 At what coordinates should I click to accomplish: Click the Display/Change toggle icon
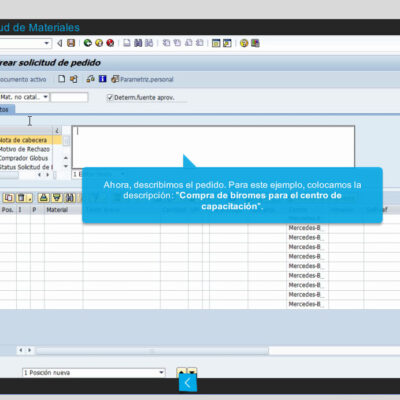pos(91,79)
